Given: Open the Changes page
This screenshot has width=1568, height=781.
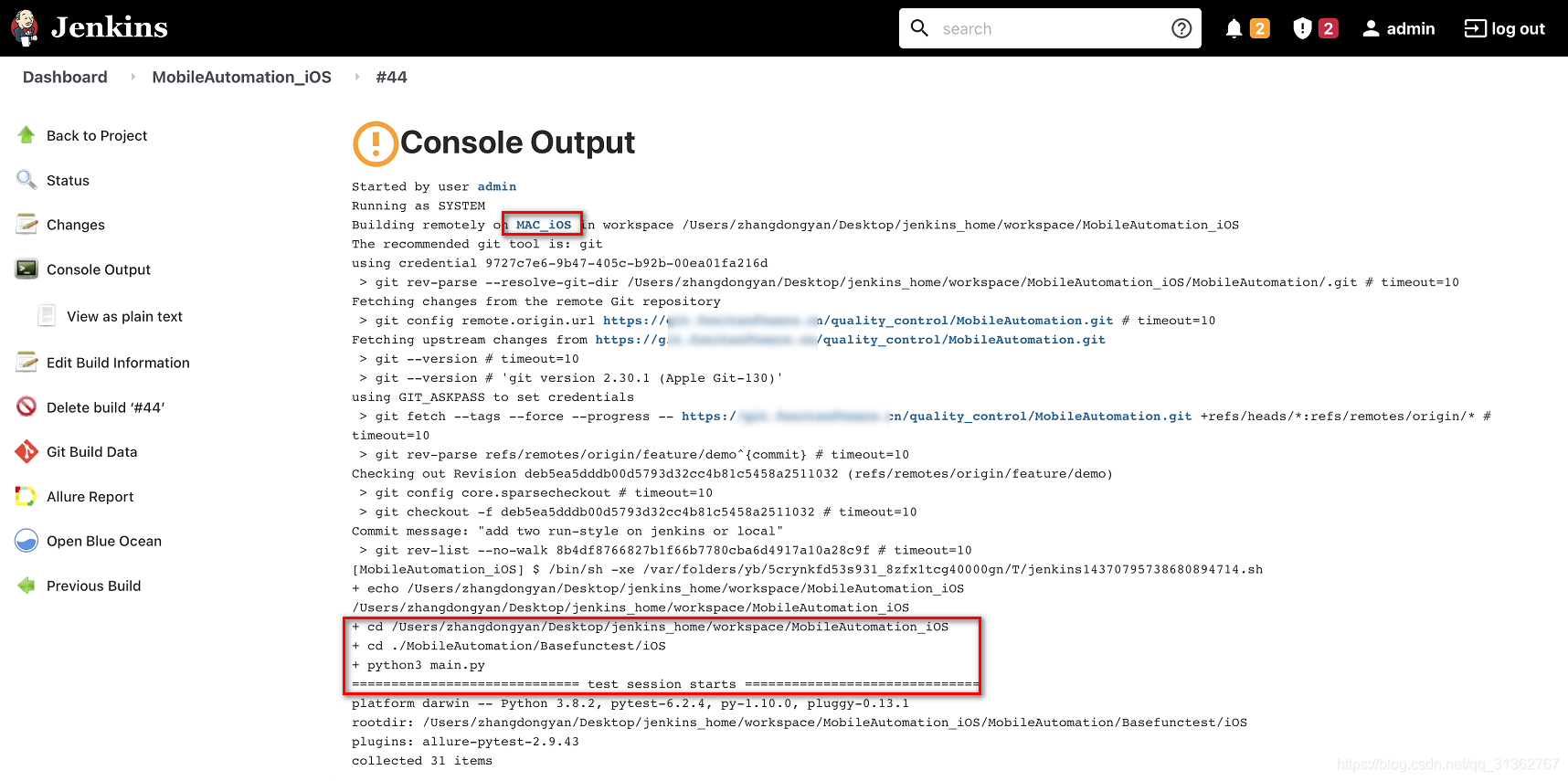Looking at the screenshot, I should point(76,225).
